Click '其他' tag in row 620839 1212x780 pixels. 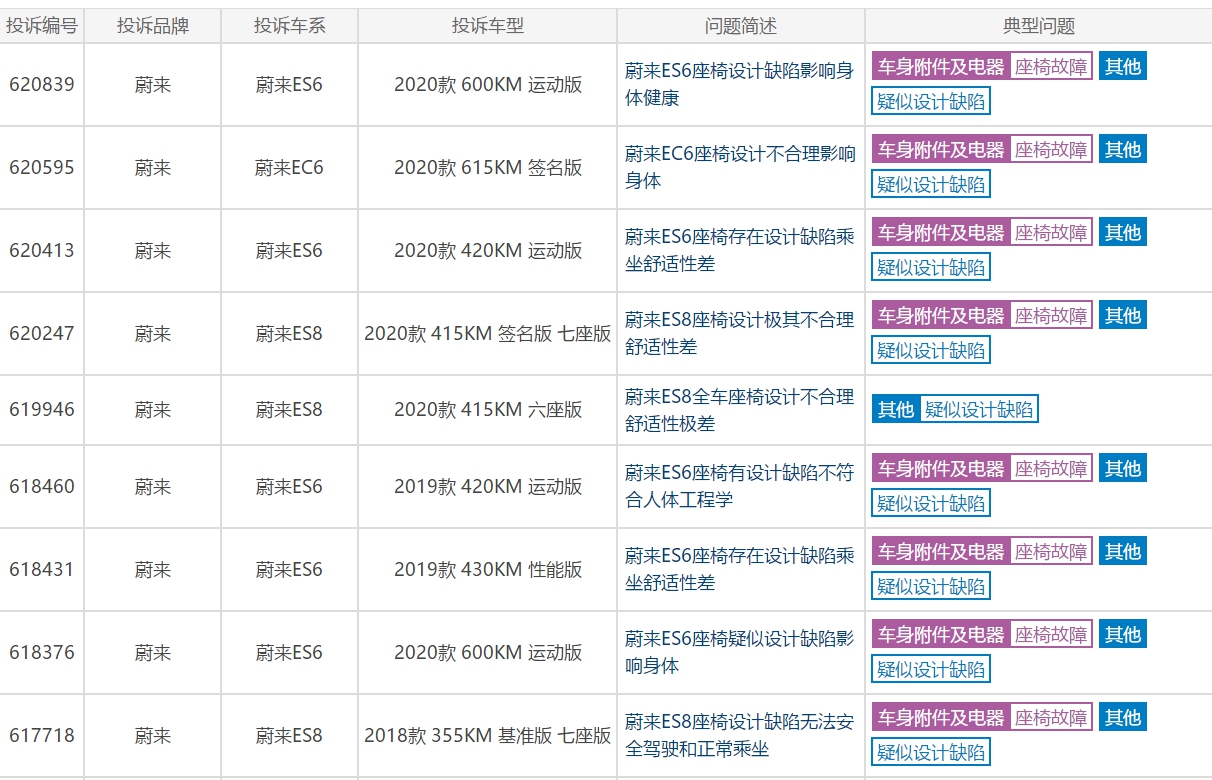pyautogui.click(x=1122, y=67)
